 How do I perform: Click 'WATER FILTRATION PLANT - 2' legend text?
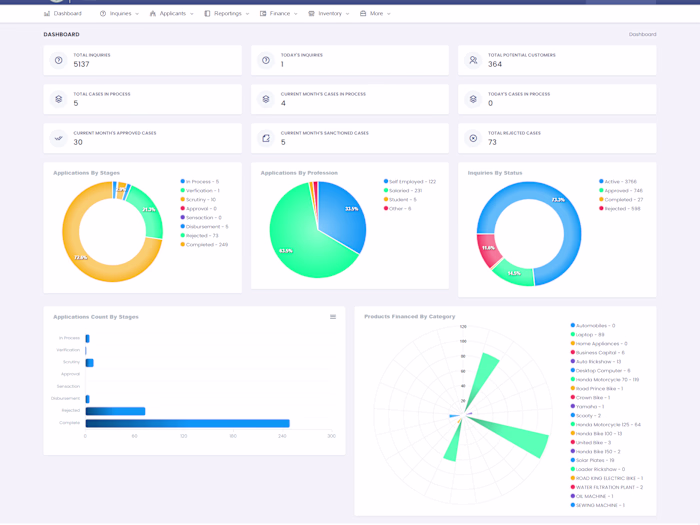609,487
